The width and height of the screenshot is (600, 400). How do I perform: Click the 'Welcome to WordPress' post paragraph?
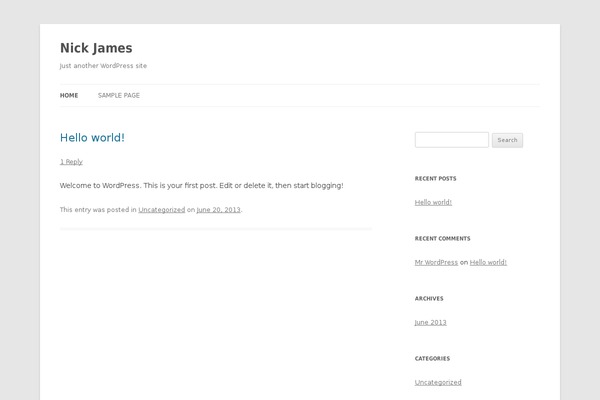click(202, 186)
